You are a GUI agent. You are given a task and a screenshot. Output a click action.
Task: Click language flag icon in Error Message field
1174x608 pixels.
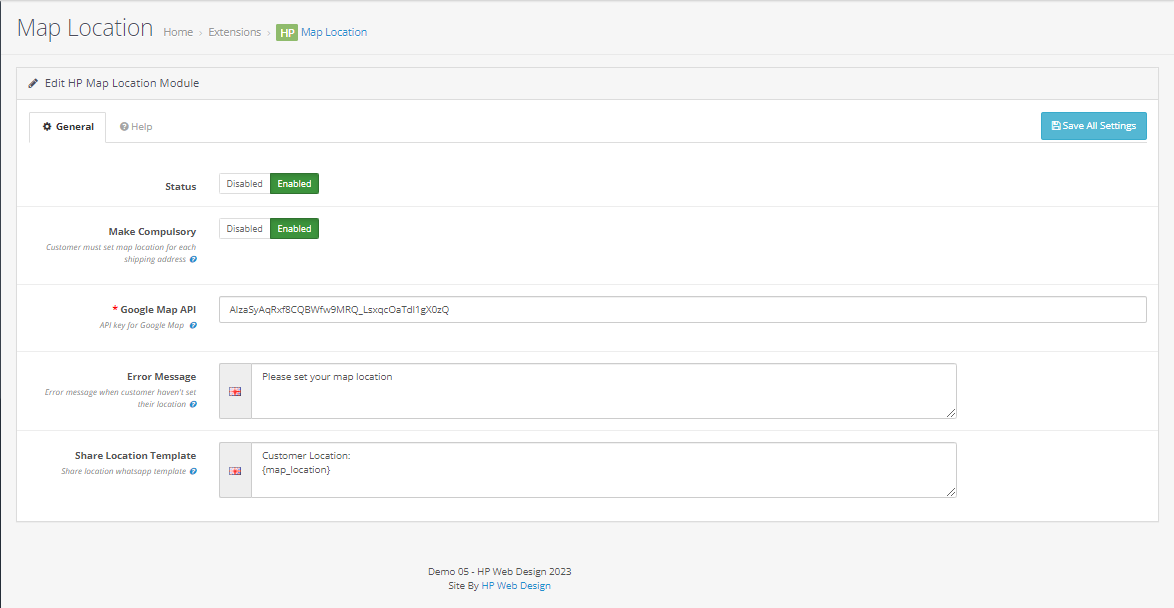(235, 391)
